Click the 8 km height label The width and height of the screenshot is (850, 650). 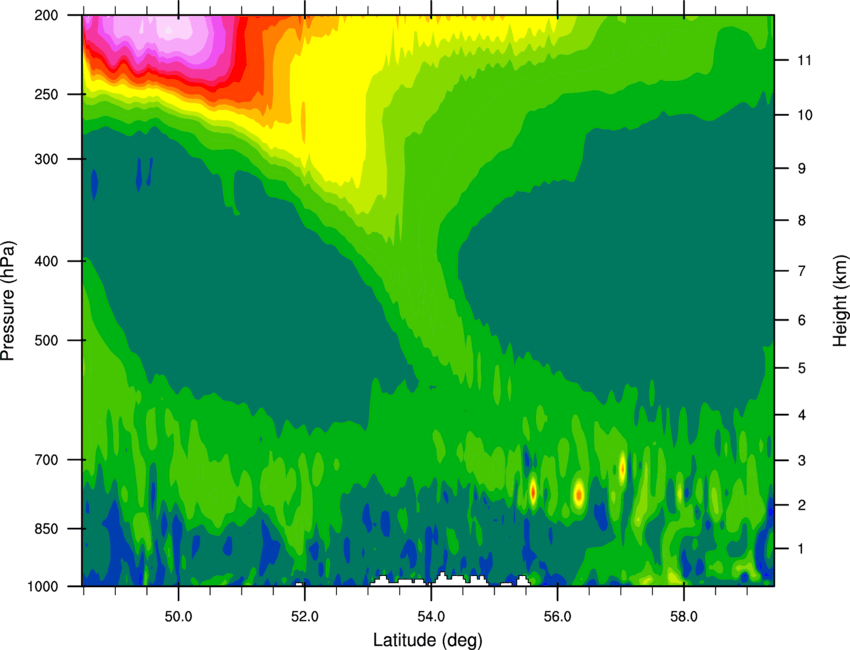pos(802,220)
